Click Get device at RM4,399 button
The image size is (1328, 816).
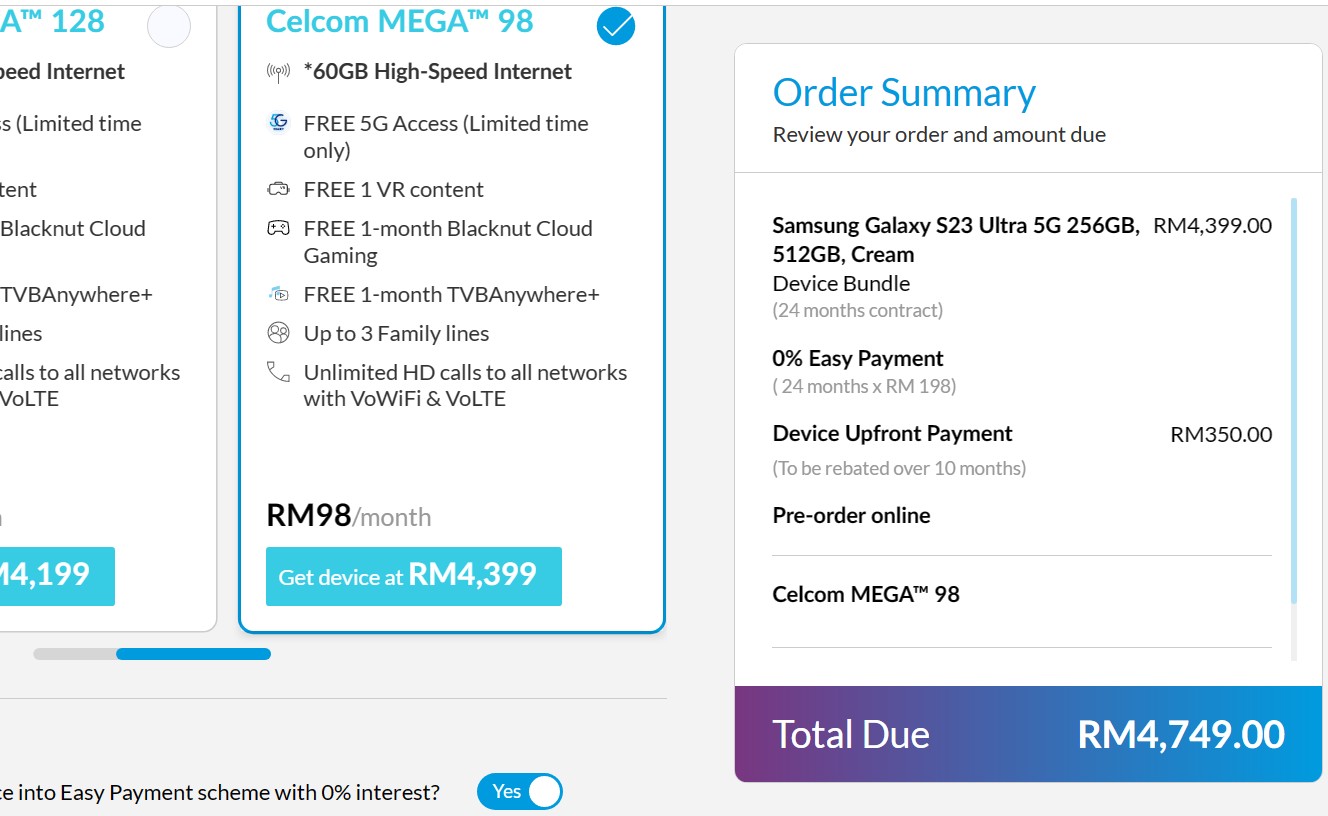click(x=414, y=576)
